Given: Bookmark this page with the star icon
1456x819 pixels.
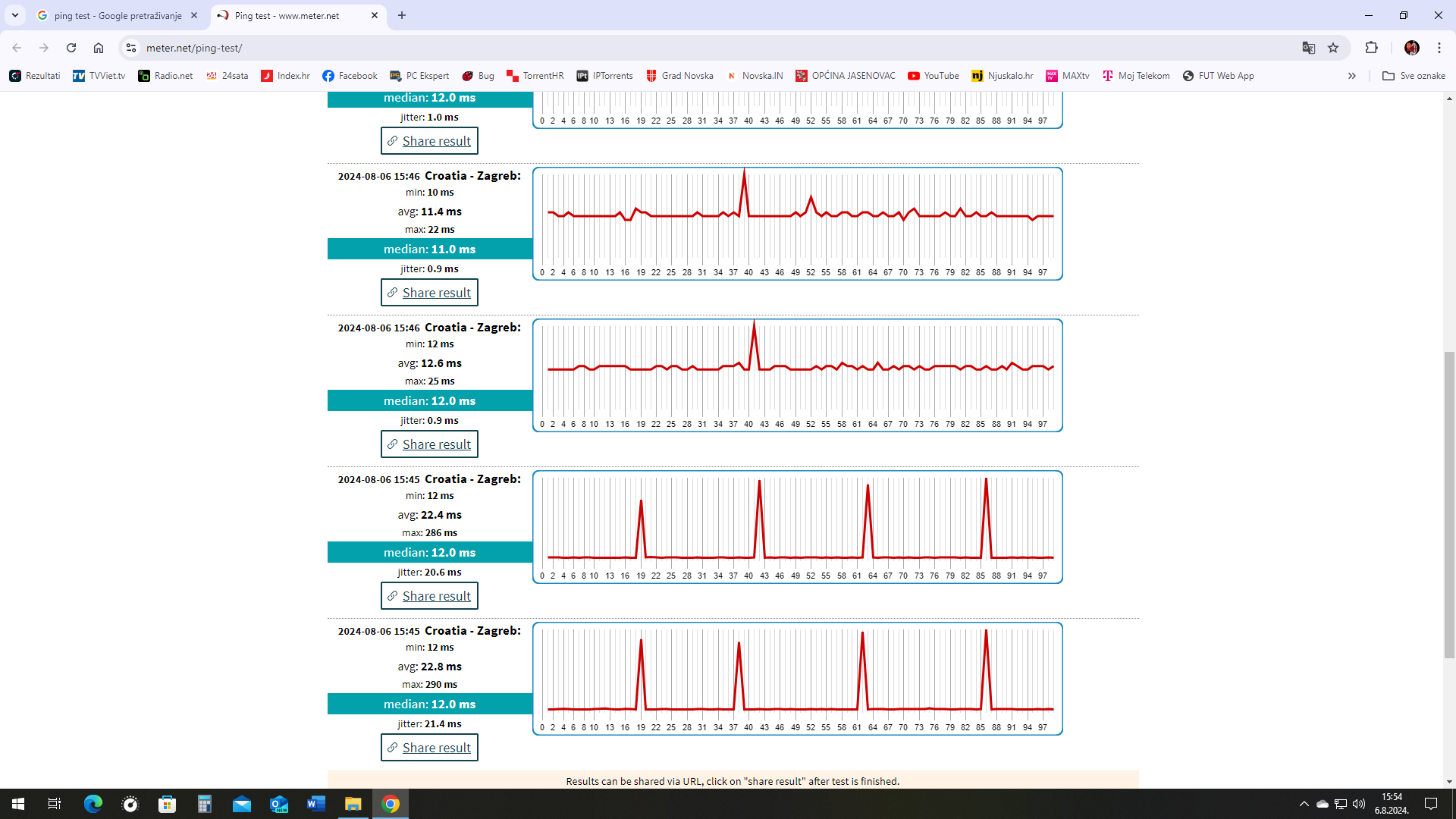Looking at the screenshot, I should 1333,48.
